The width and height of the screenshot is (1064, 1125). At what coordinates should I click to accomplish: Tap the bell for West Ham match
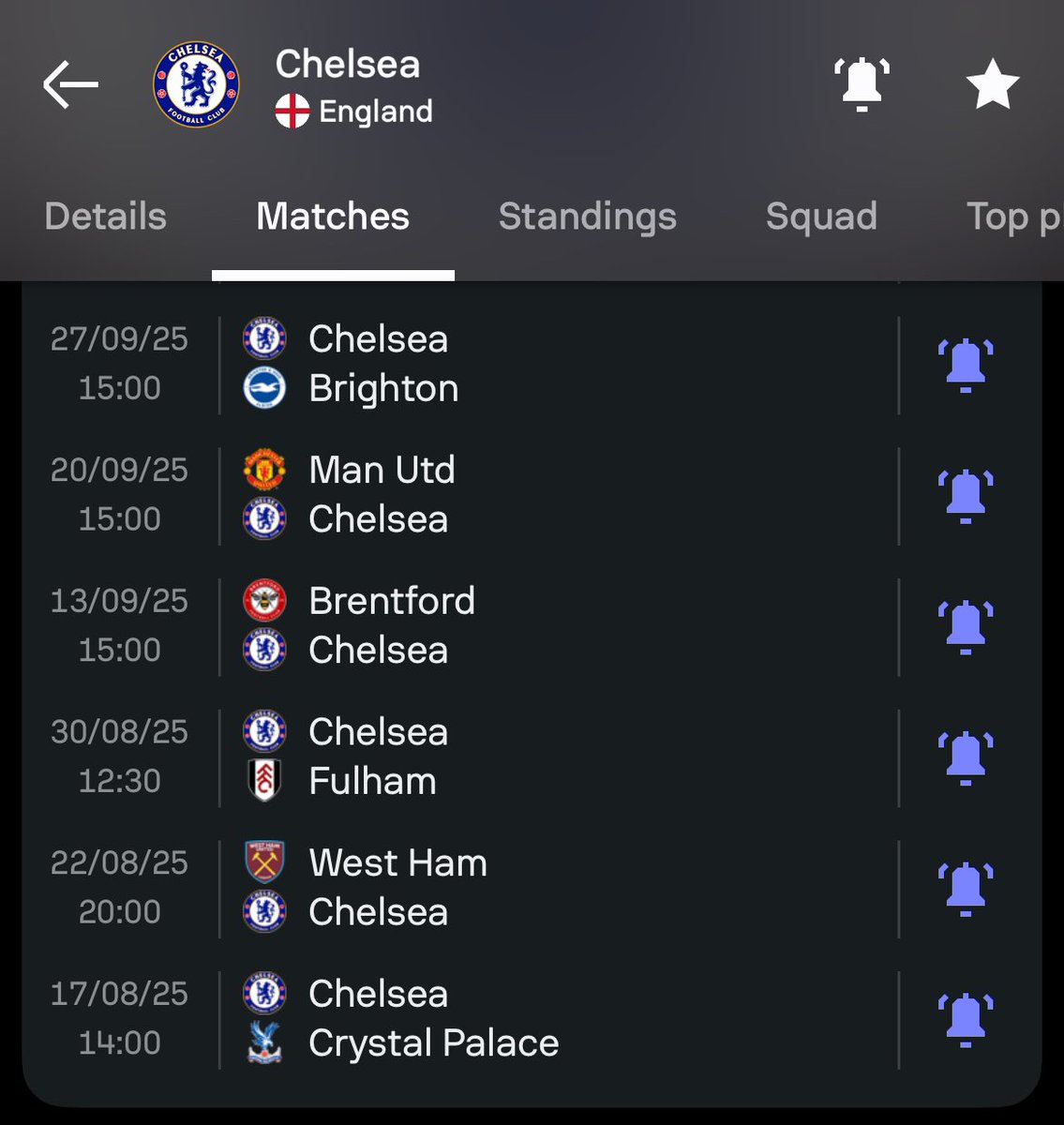(966, 889)
